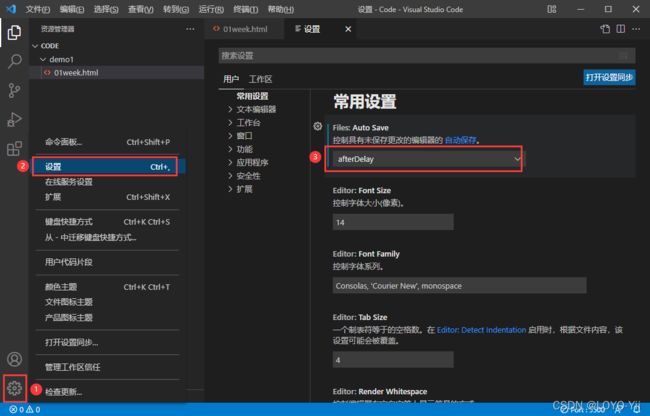Select 产品图标主题 menu entry
Screen dimensions: 650x416
tap(107, 317)
